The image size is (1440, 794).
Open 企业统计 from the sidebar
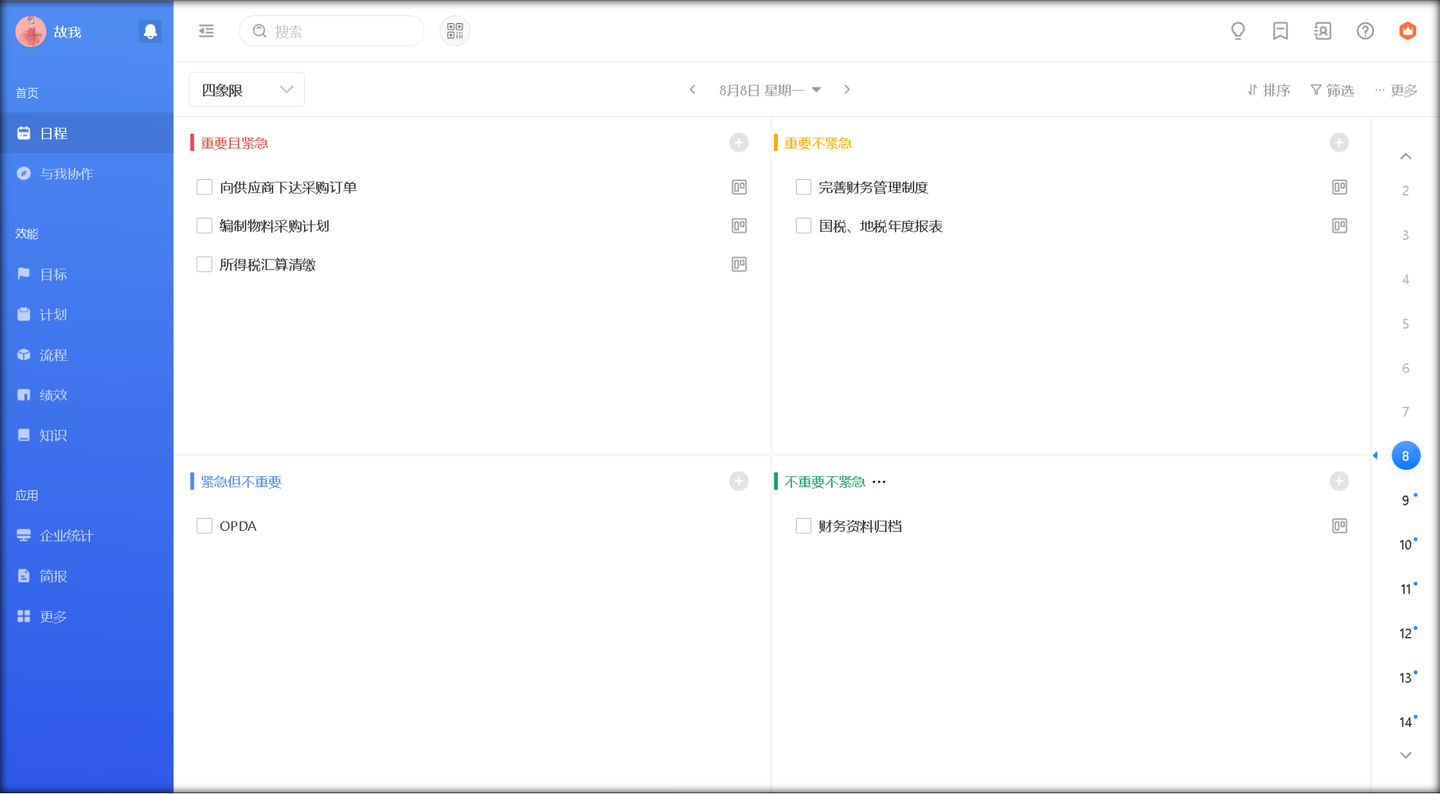click(x=66, y=536)
